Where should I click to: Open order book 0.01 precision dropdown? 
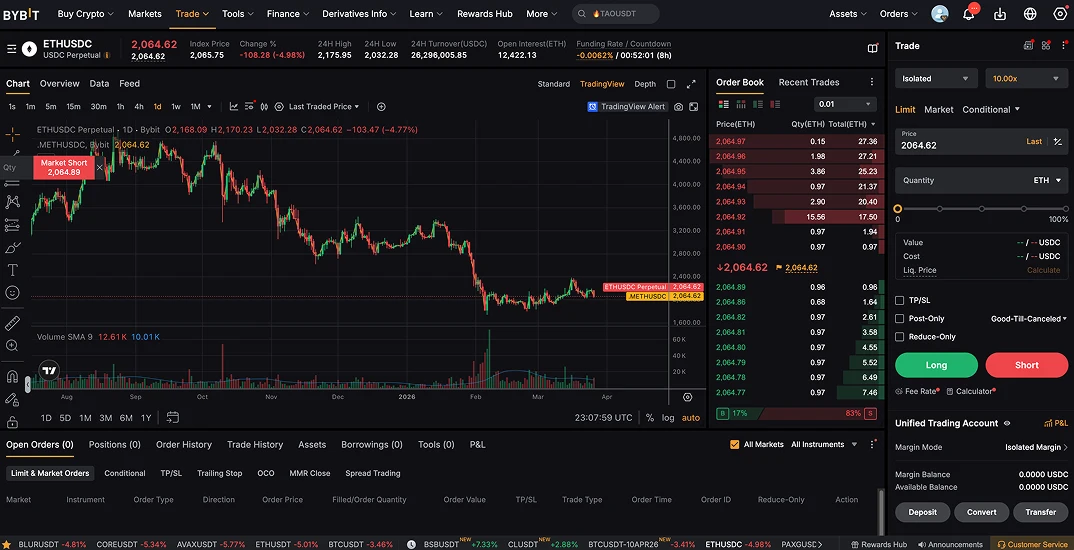pos(845,104)
